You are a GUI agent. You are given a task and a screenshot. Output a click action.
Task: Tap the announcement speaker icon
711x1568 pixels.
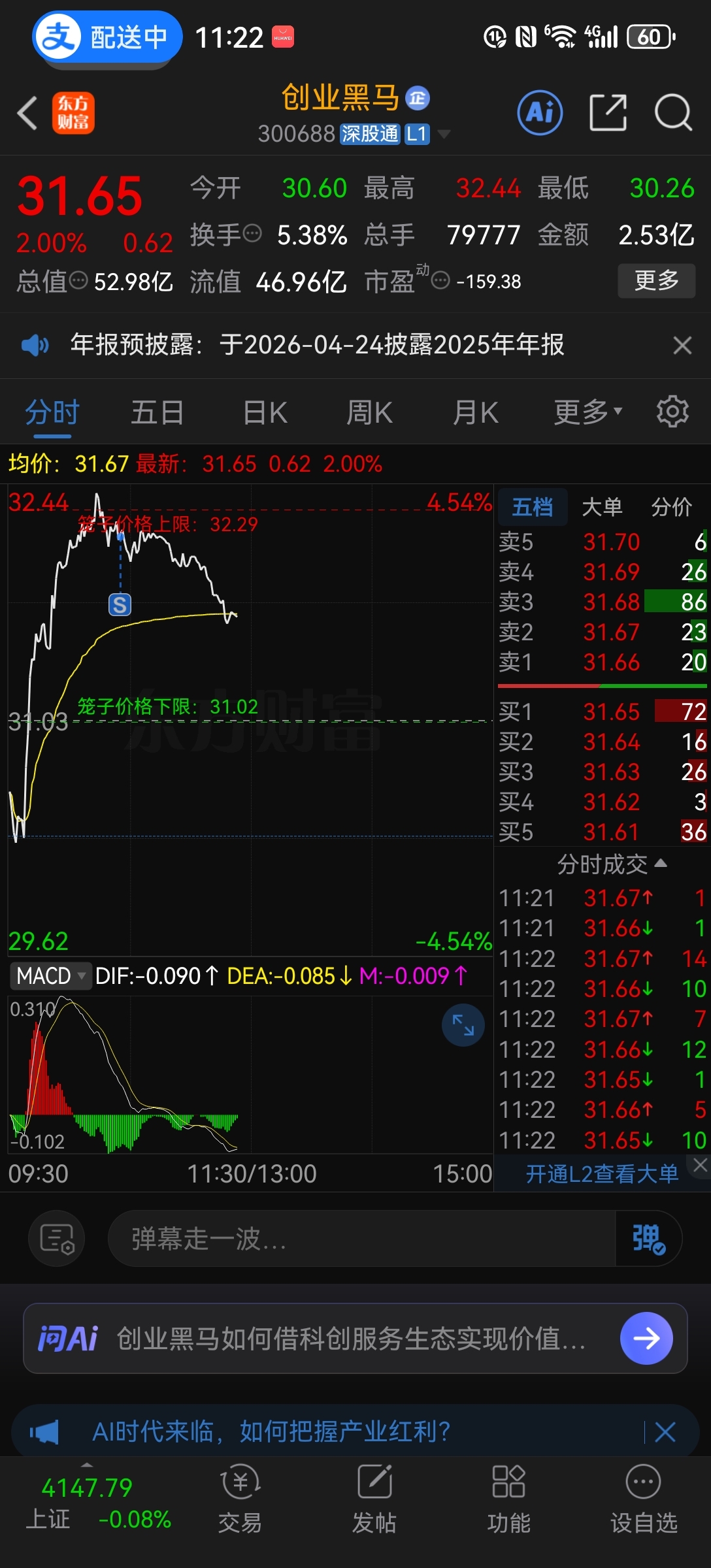(x=35, y=344)
